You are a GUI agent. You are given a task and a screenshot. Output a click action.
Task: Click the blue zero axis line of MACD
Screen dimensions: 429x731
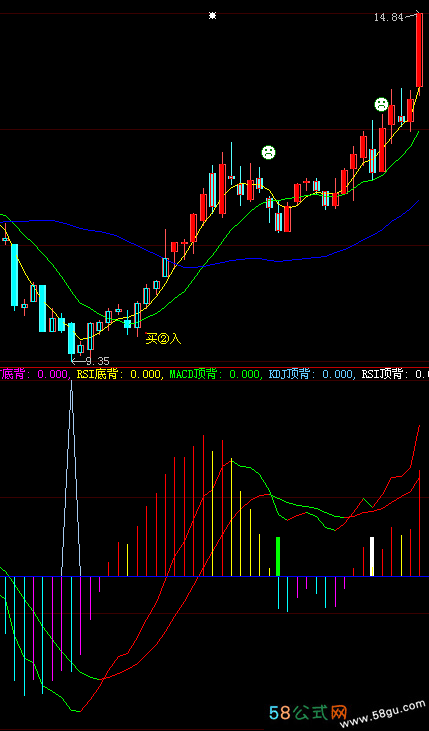(214, 576)
